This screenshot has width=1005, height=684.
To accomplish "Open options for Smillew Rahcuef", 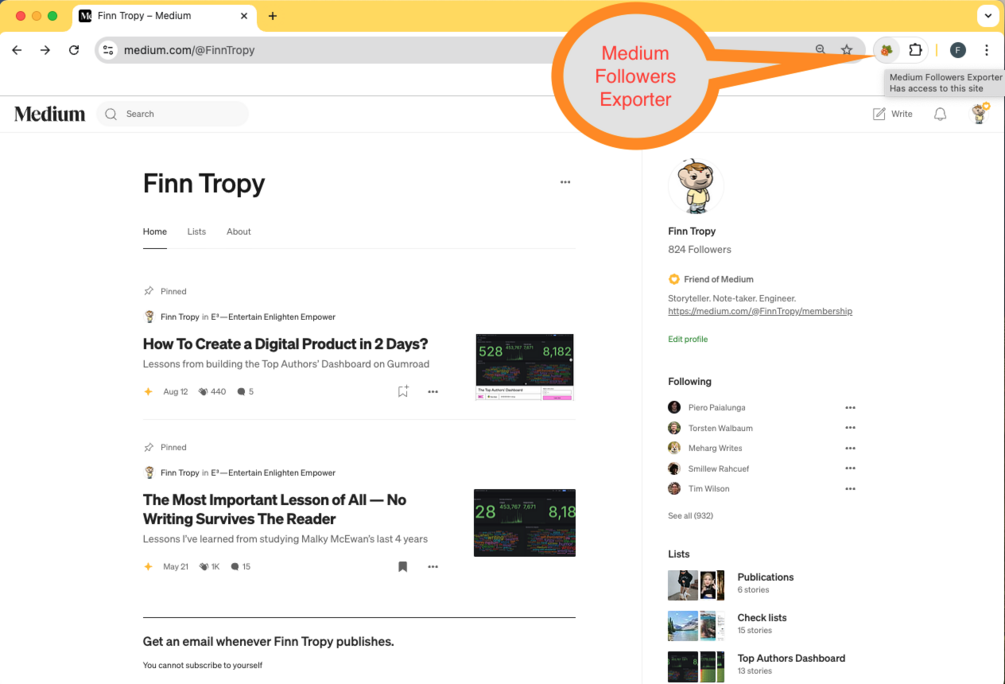I will (x=850, y=468).
